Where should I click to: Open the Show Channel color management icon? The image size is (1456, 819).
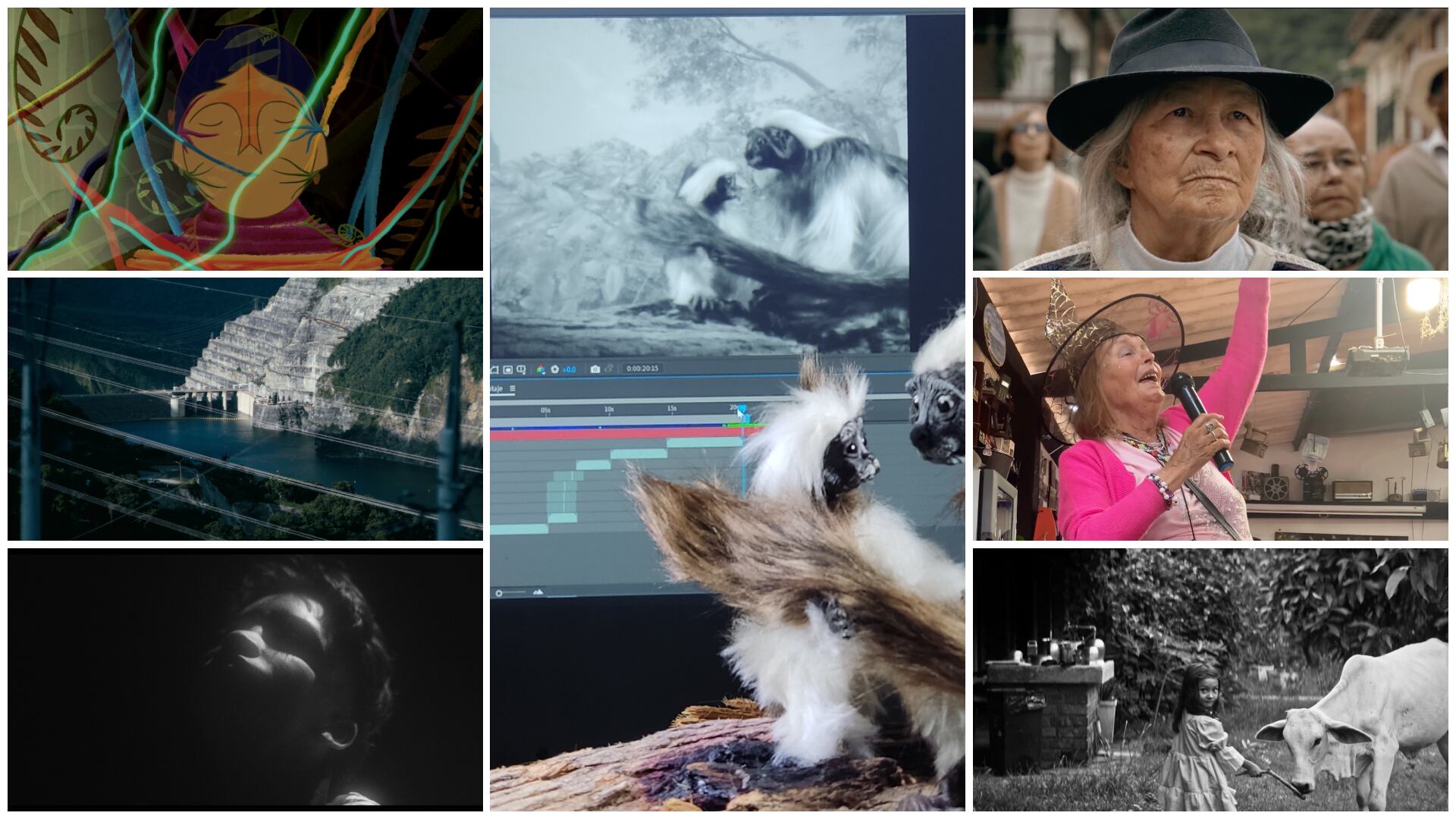[x=541, y=369]
